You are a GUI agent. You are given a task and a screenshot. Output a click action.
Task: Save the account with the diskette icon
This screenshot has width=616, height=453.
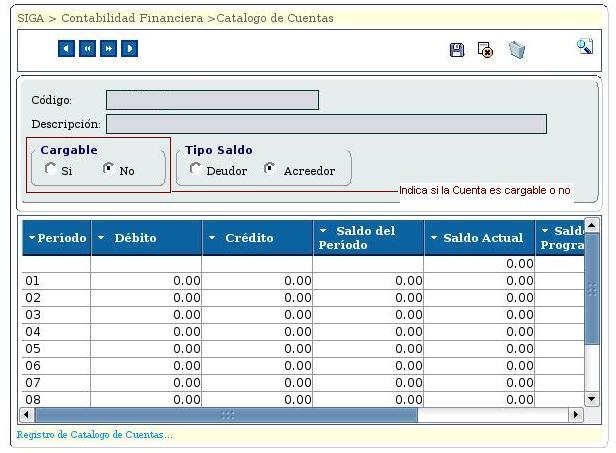(x=457, y=50)
